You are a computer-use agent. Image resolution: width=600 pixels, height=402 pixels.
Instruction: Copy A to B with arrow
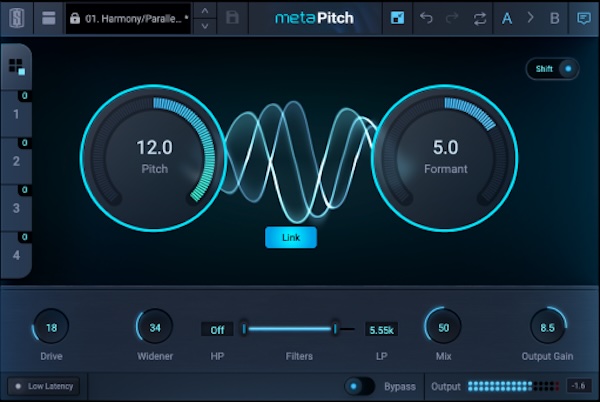[x=530, y=18]
